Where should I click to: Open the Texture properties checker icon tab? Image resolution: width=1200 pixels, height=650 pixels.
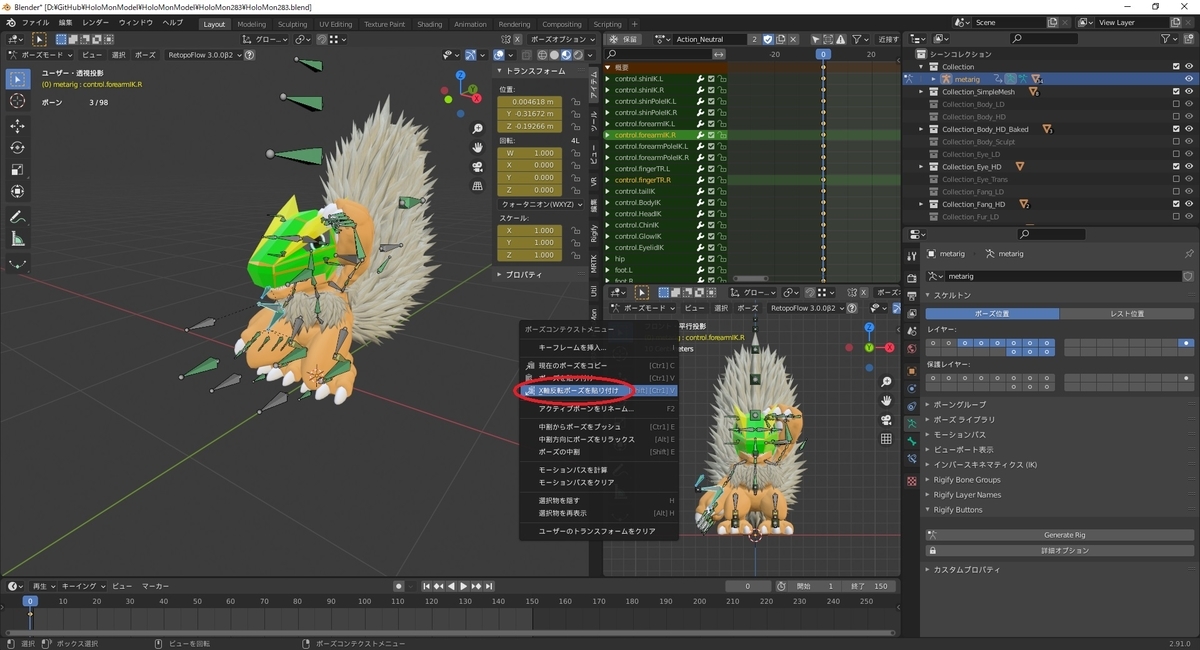tap(911, 480)
